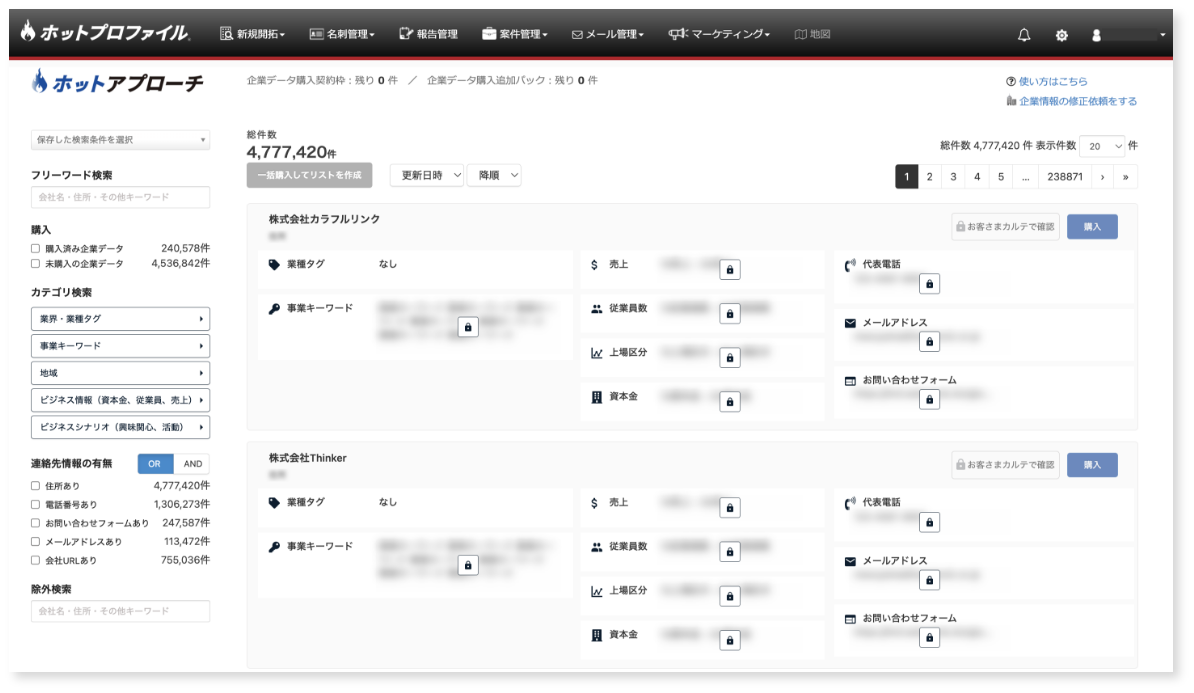1194x693 pixels.
Task: Tick メールアドレスあり checkbox
Action: [35, 541]
